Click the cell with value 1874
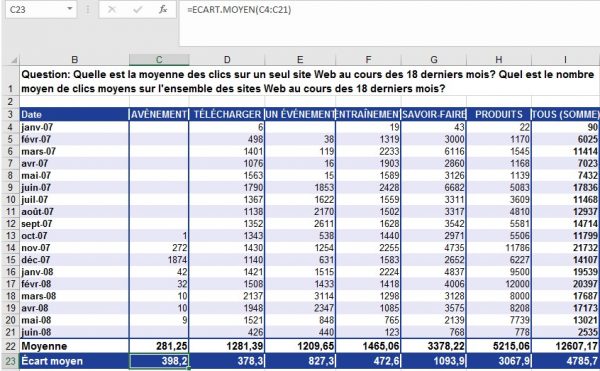This screenshot has width=600, height=371. point(159,260)
